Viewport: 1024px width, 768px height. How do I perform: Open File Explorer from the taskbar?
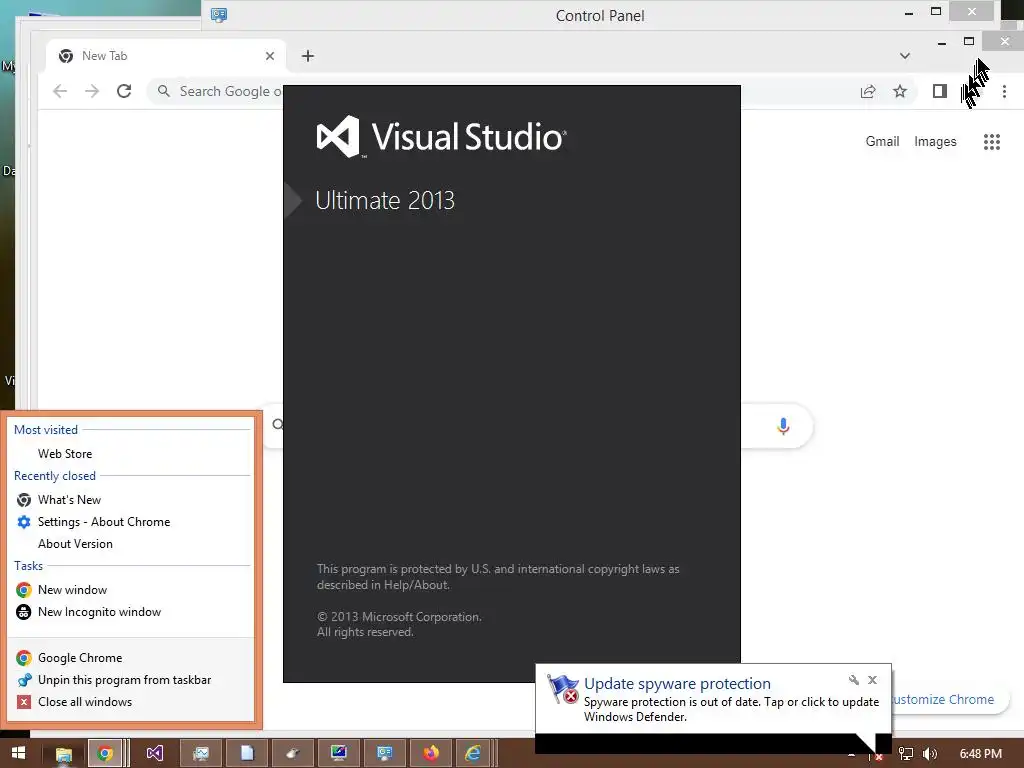(63, 754)
